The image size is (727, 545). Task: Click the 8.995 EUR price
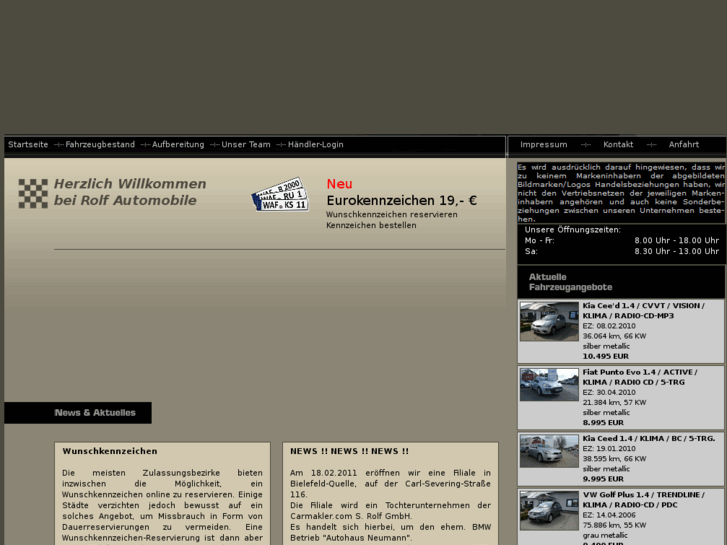[603, 423]
